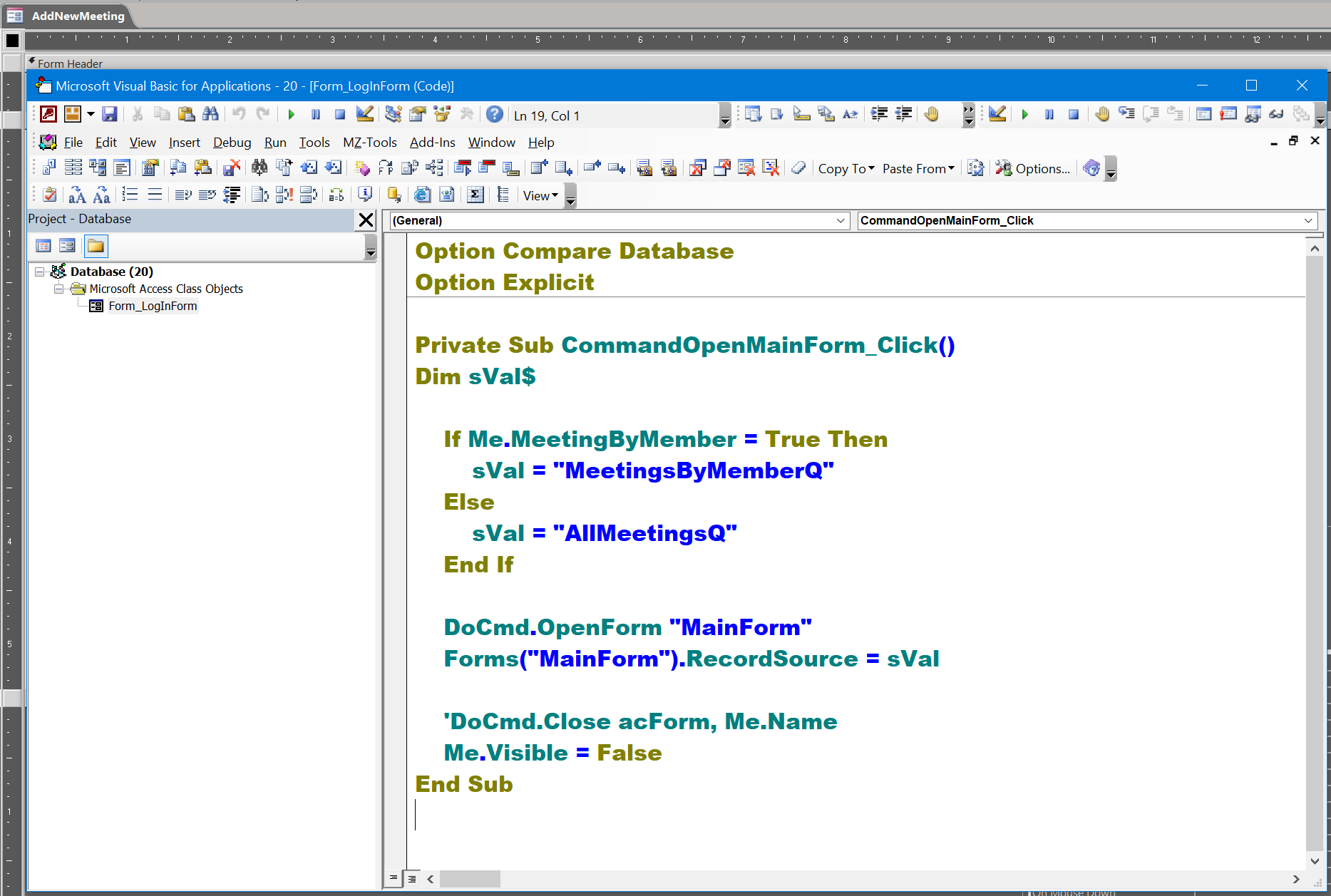Toggle View Code in the Project panel
Viewport: 1331px width, 896px height.
click(43, 246)
